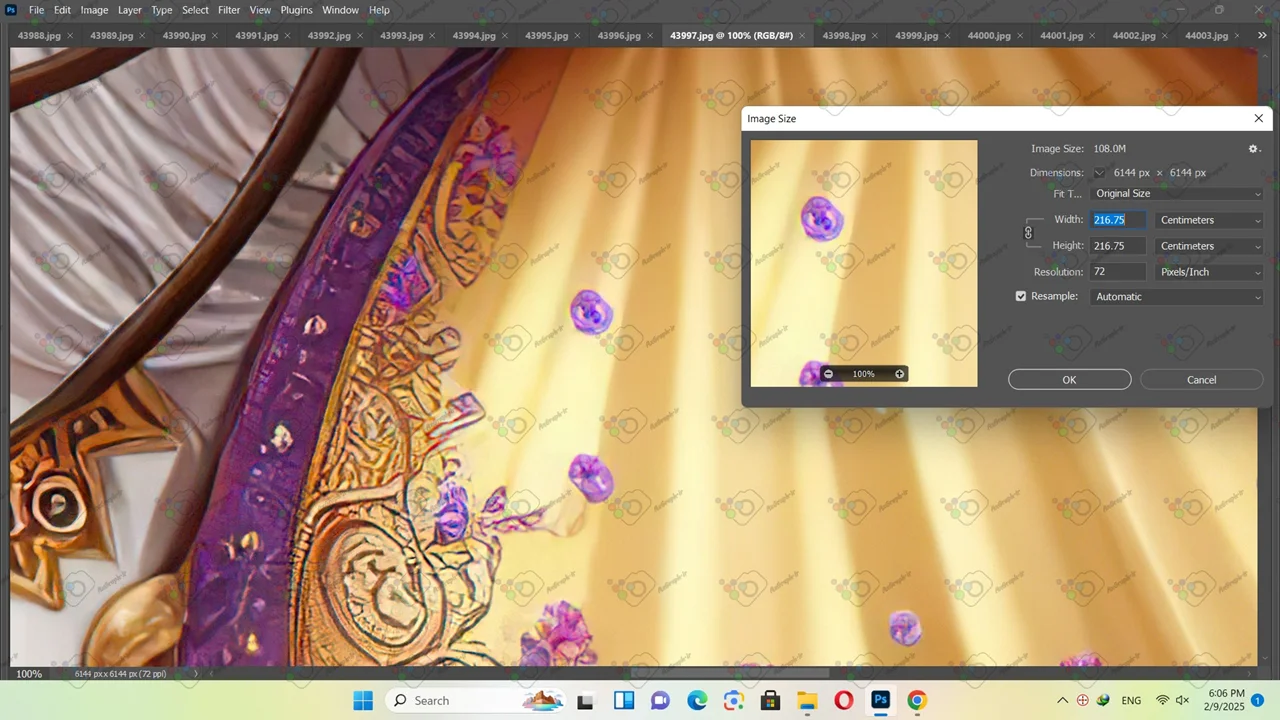Screen dimensions: 1280x720
Task: Zoom out the dialog preview with minus
Action: point(828,374)
